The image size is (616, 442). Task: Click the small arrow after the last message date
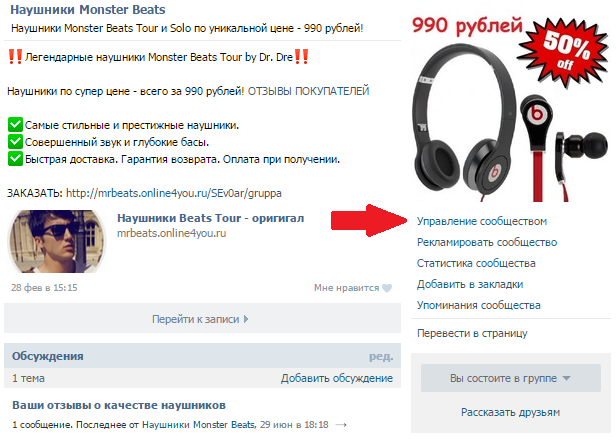pos(341,425)
